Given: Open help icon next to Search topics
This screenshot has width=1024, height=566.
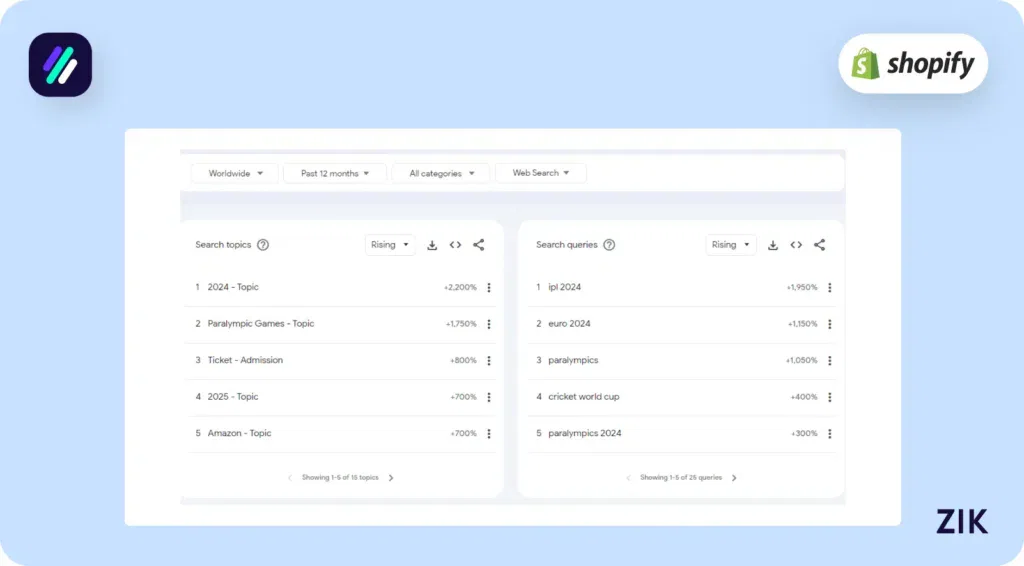Looking at the screenshot, I should 263,245.
